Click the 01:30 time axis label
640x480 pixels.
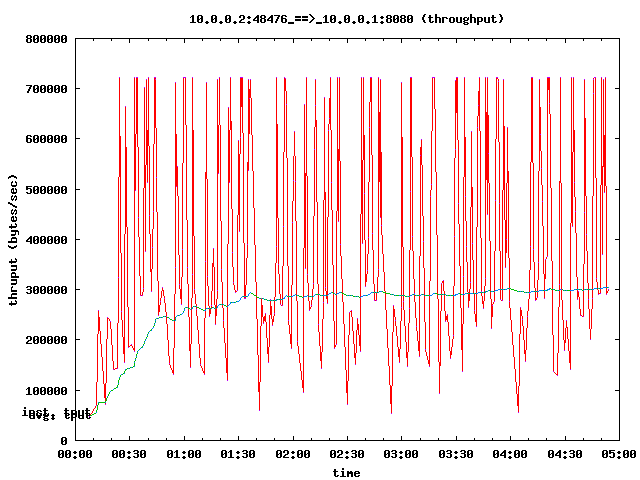pyautogui.click(x=238, y=455)
